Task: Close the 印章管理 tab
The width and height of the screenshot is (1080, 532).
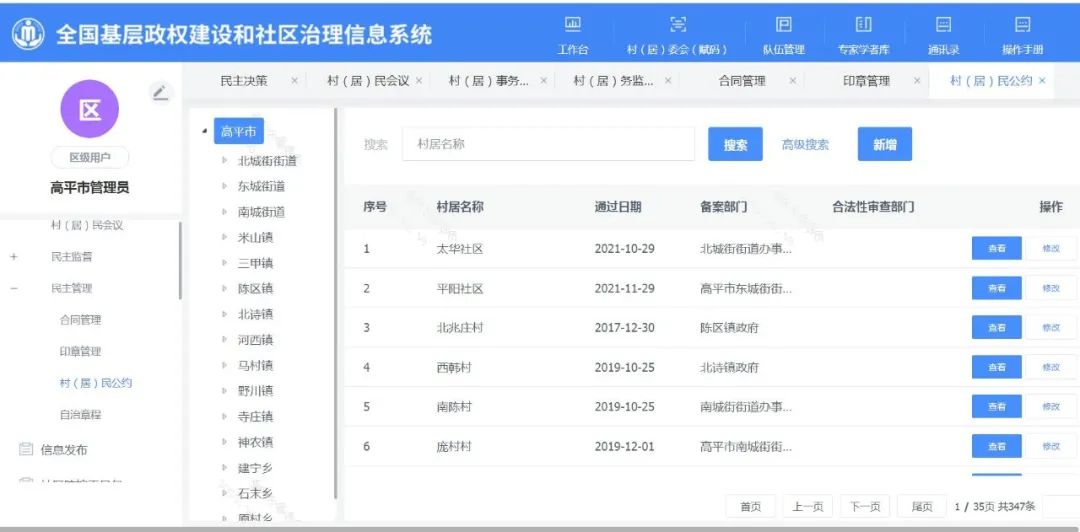Action: 917,81
